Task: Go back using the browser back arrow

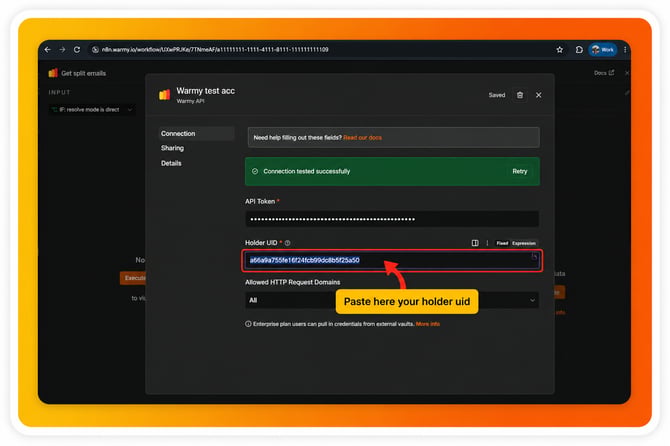Action: pos(47,50)
